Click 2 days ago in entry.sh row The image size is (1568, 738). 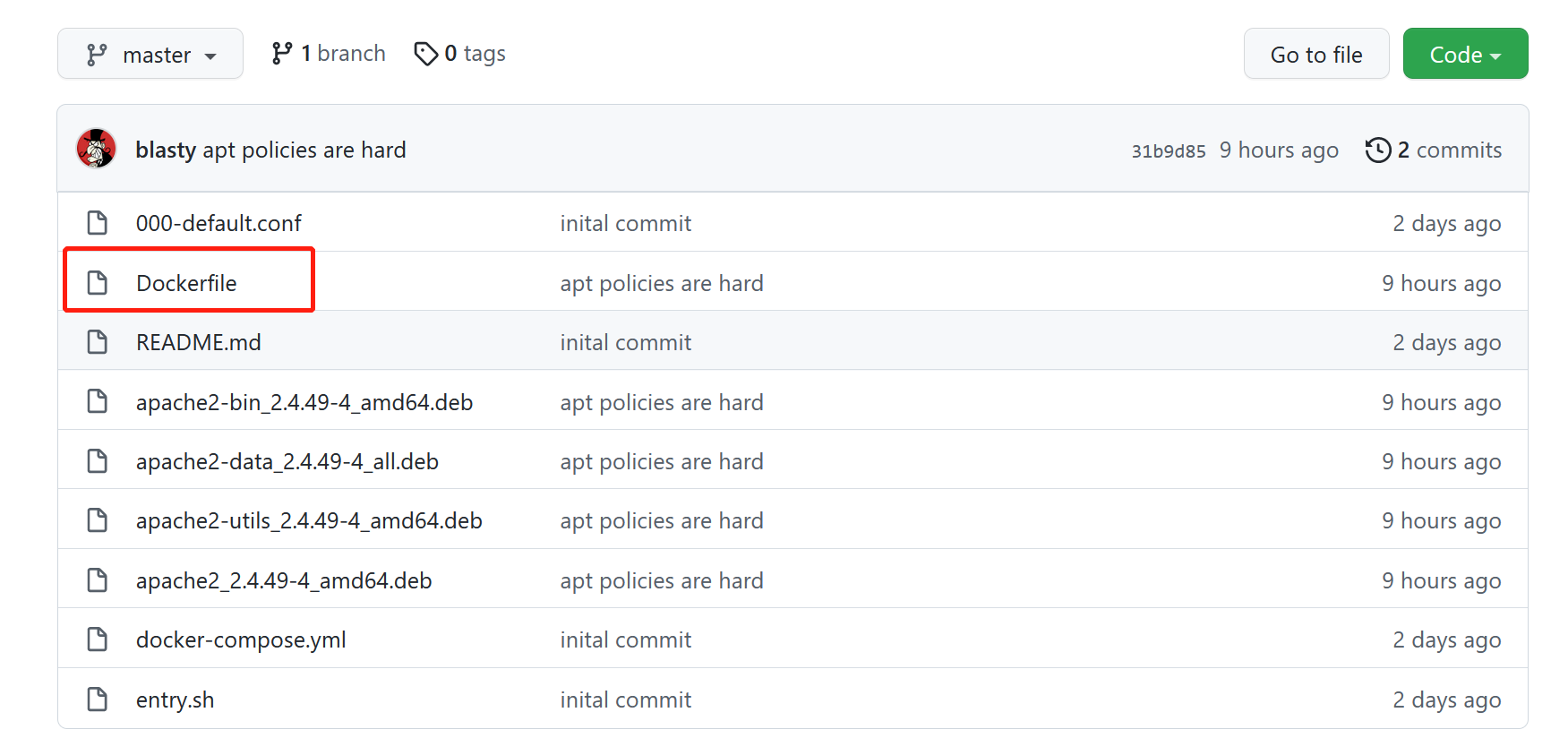tap(1447, 699)
